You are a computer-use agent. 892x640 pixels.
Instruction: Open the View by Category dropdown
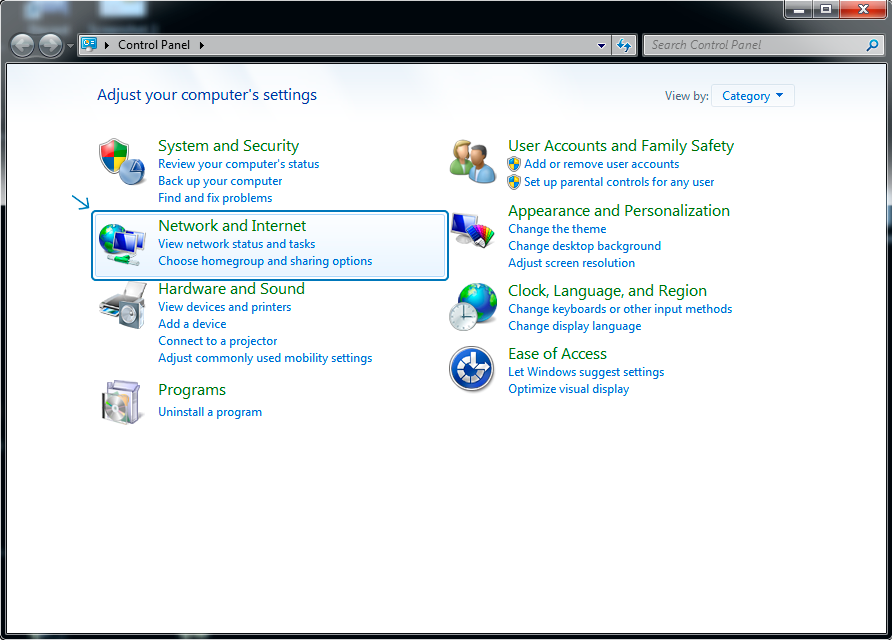[x=753, y=96]
